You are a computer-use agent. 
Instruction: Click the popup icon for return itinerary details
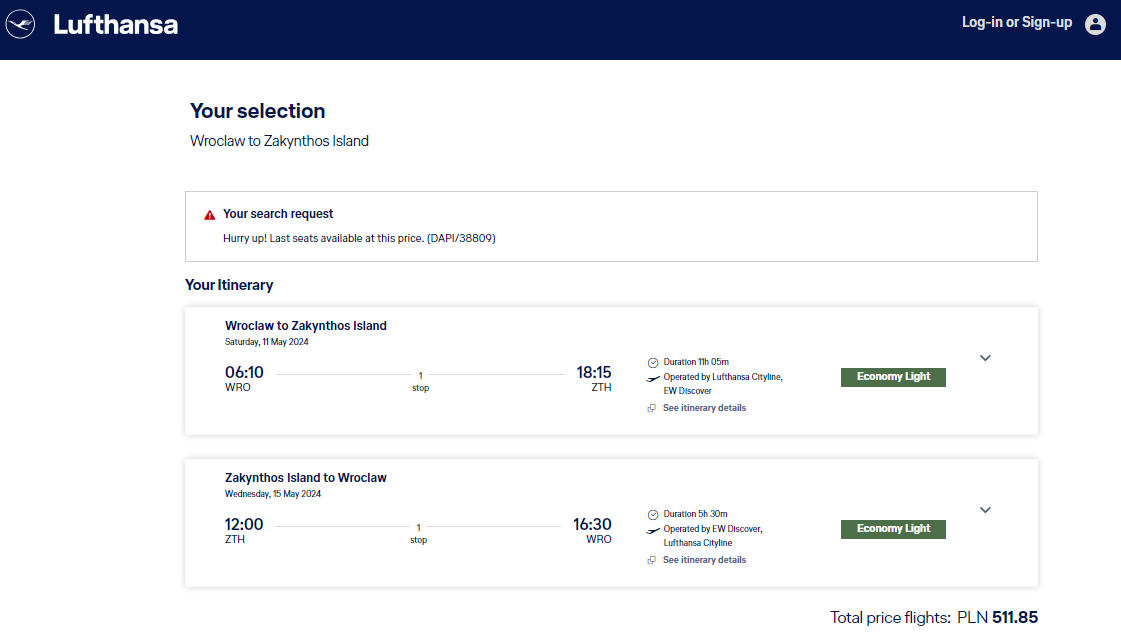click(651, 560)
